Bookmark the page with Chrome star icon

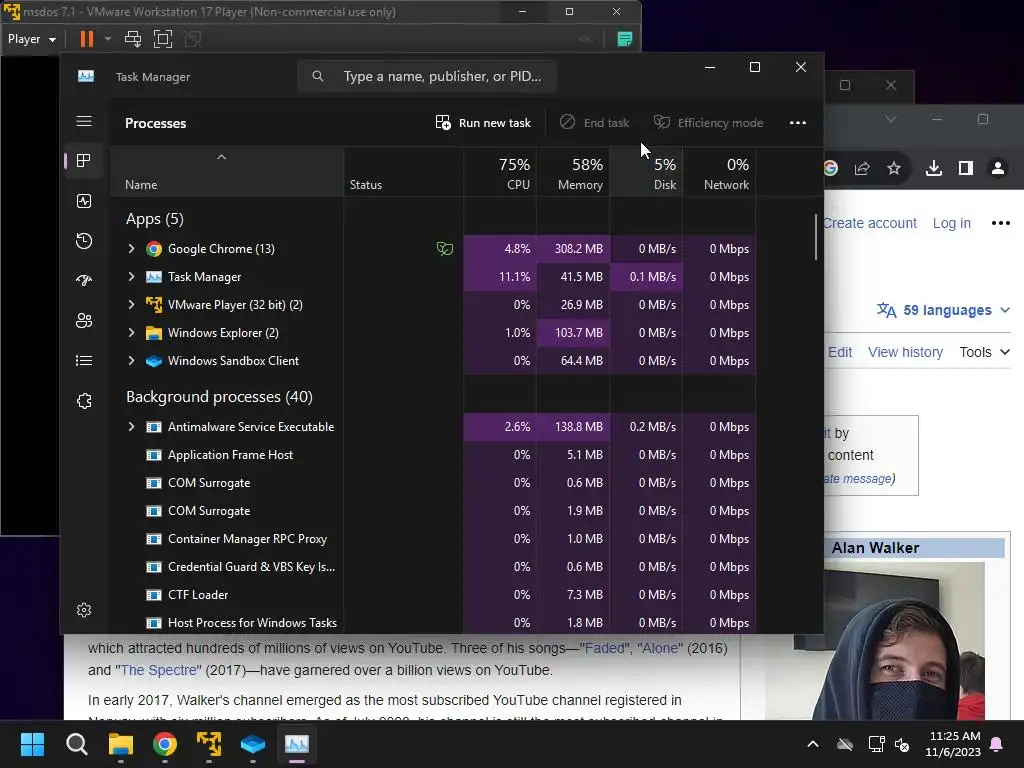coord(894,168)
